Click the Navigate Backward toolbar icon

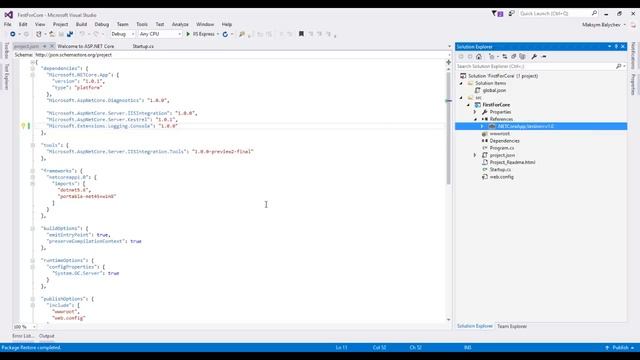point(13,34)
